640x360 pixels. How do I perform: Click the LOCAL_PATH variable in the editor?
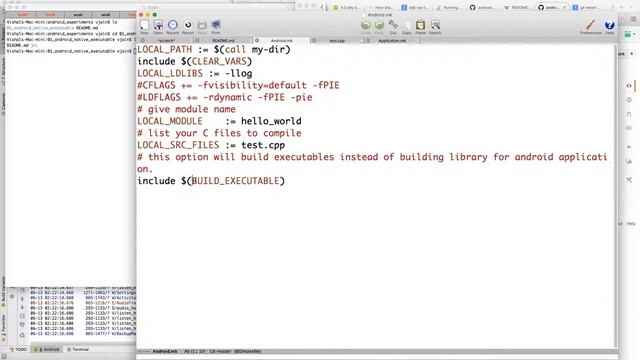coord(164,49)
